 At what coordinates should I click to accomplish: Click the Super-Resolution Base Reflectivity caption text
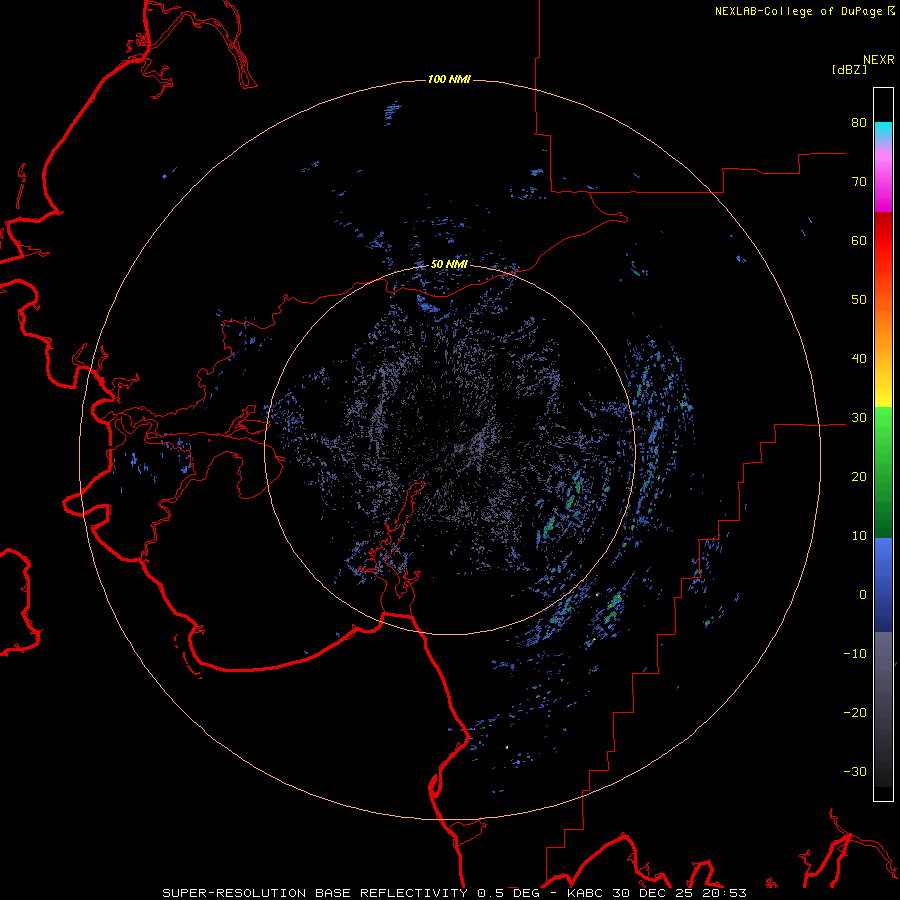455,893
